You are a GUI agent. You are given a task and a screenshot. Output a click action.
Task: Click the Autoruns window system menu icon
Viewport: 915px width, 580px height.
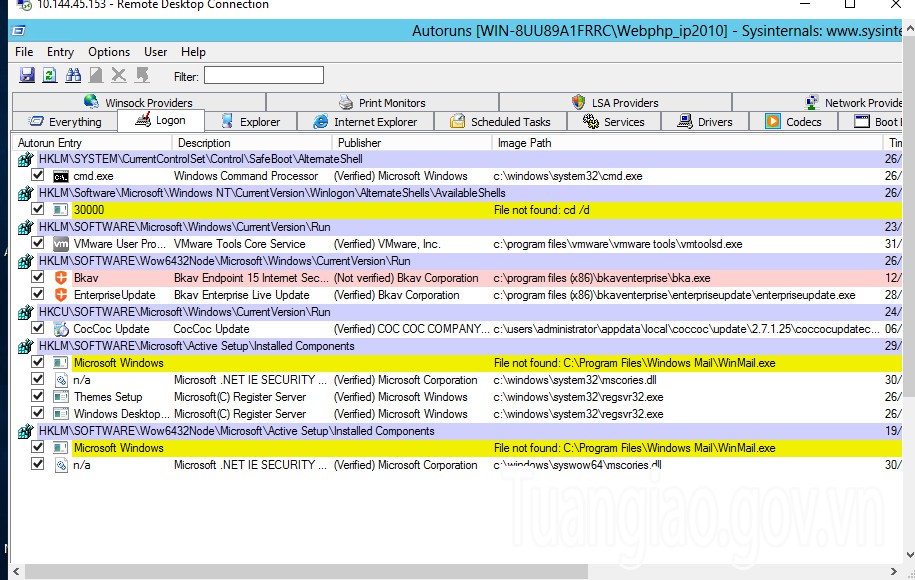[19, 30]
